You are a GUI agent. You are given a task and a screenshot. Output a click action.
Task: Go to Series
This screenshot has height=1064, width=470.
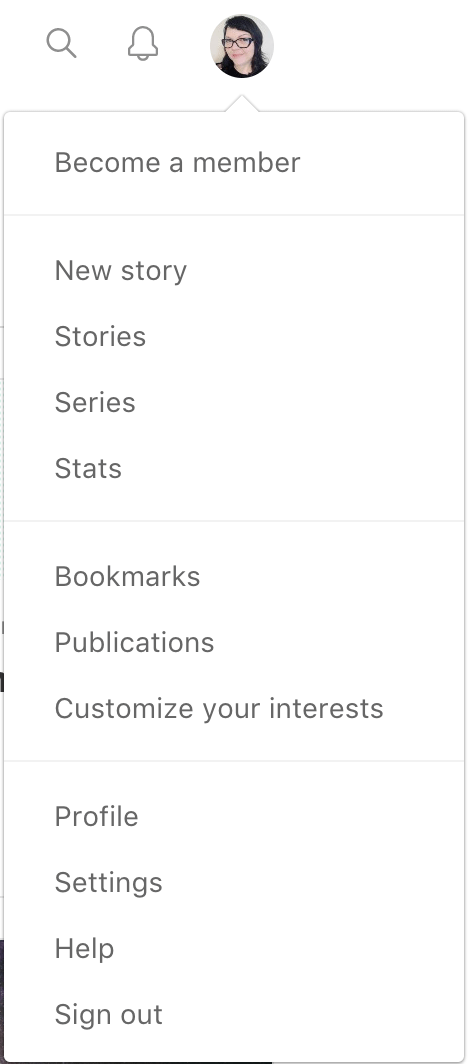(x=95, y=402)
